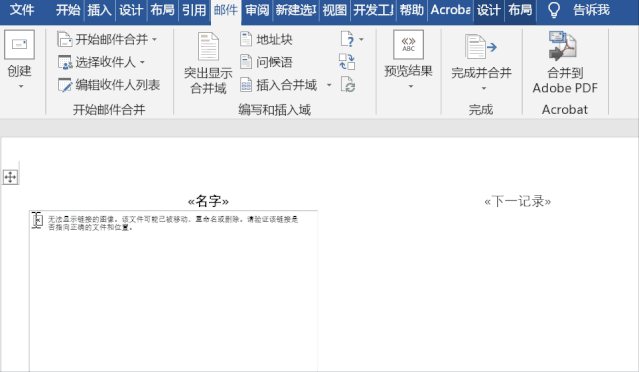
Task: Insert 地址块 address block
Action: 266,40
